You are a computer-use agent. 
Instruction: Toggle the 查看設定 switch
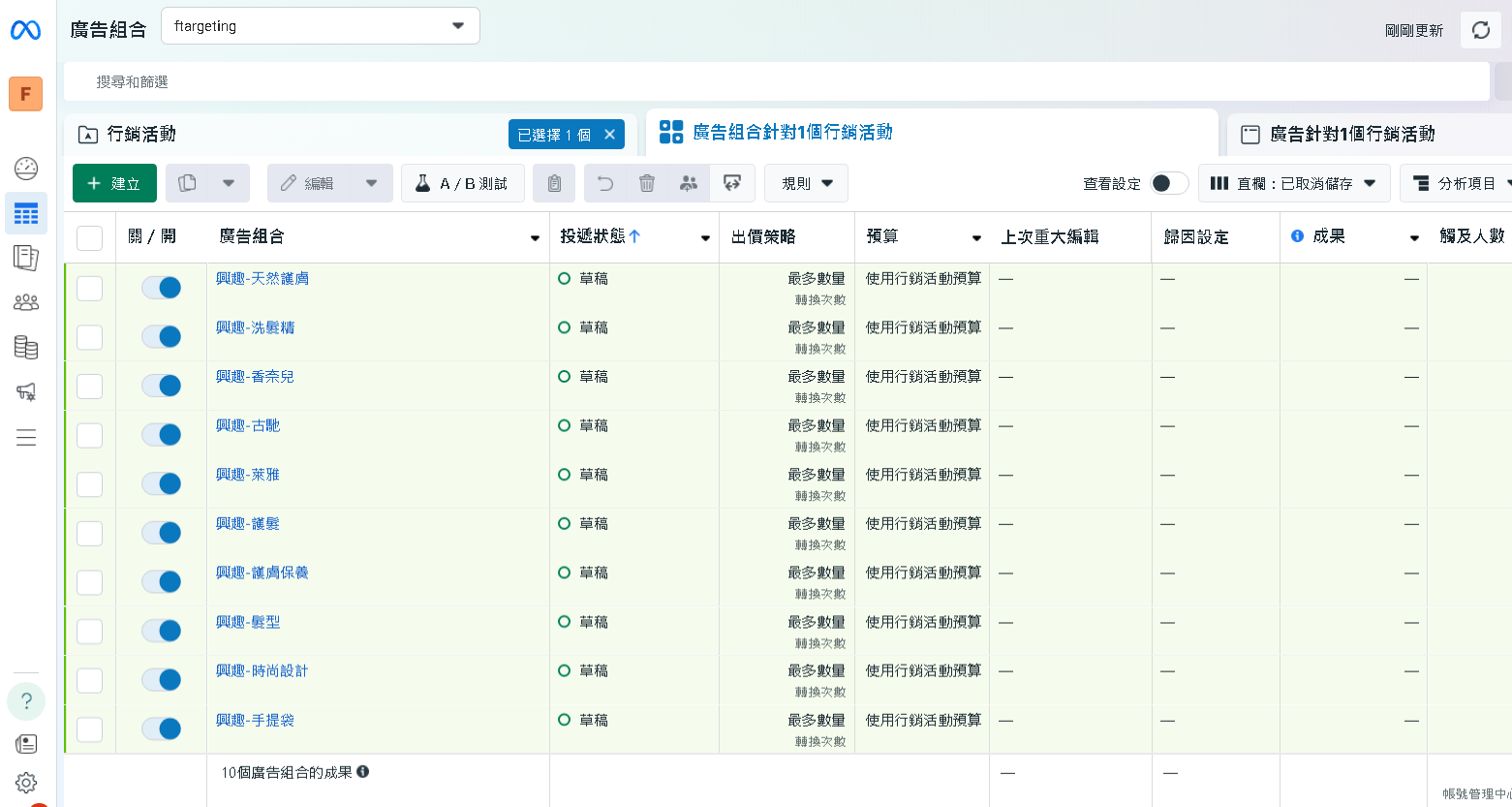[1169, 183]
